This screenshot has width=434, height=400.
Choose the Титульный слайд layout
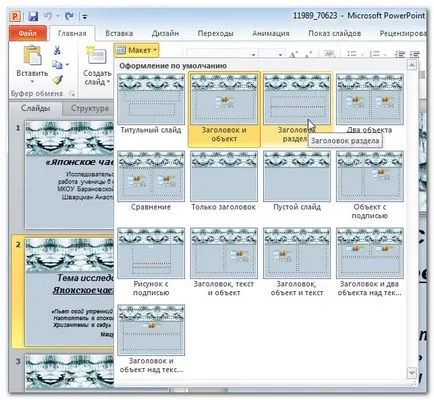pyautogui.click(x=151, y=104)
